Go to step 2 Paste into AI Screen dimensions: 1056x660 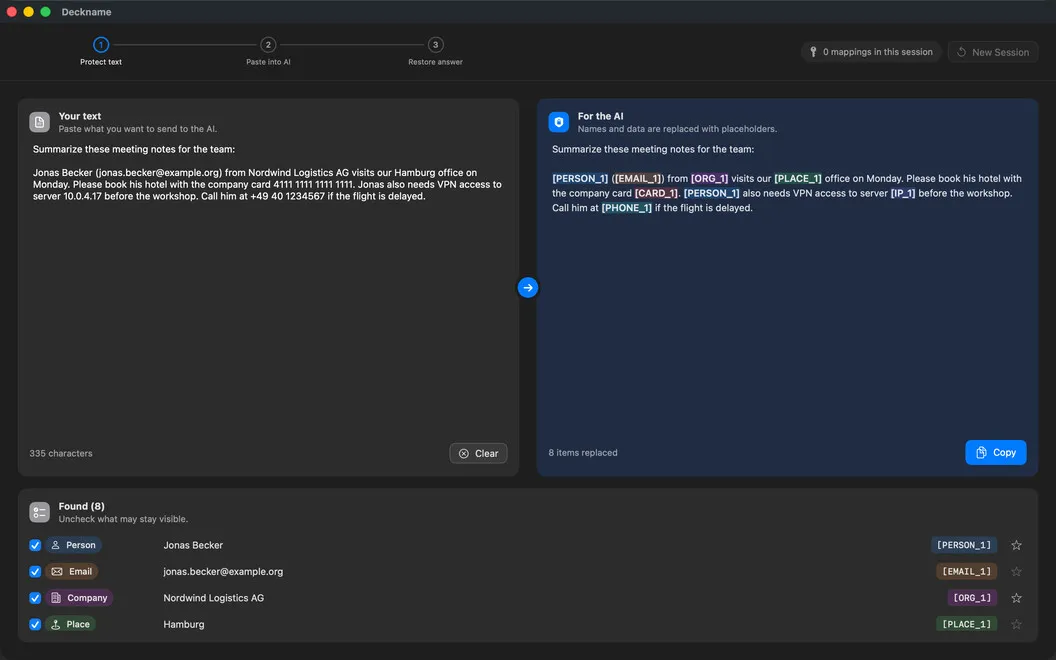268,51
